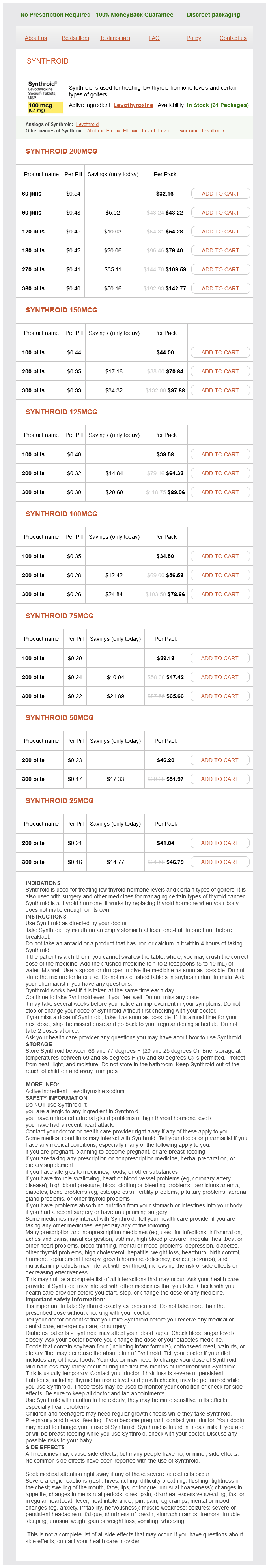Add 200 pills of Synthroid 150mcg to cart
The image size is (269, 1568).
[x=220, y=371]
